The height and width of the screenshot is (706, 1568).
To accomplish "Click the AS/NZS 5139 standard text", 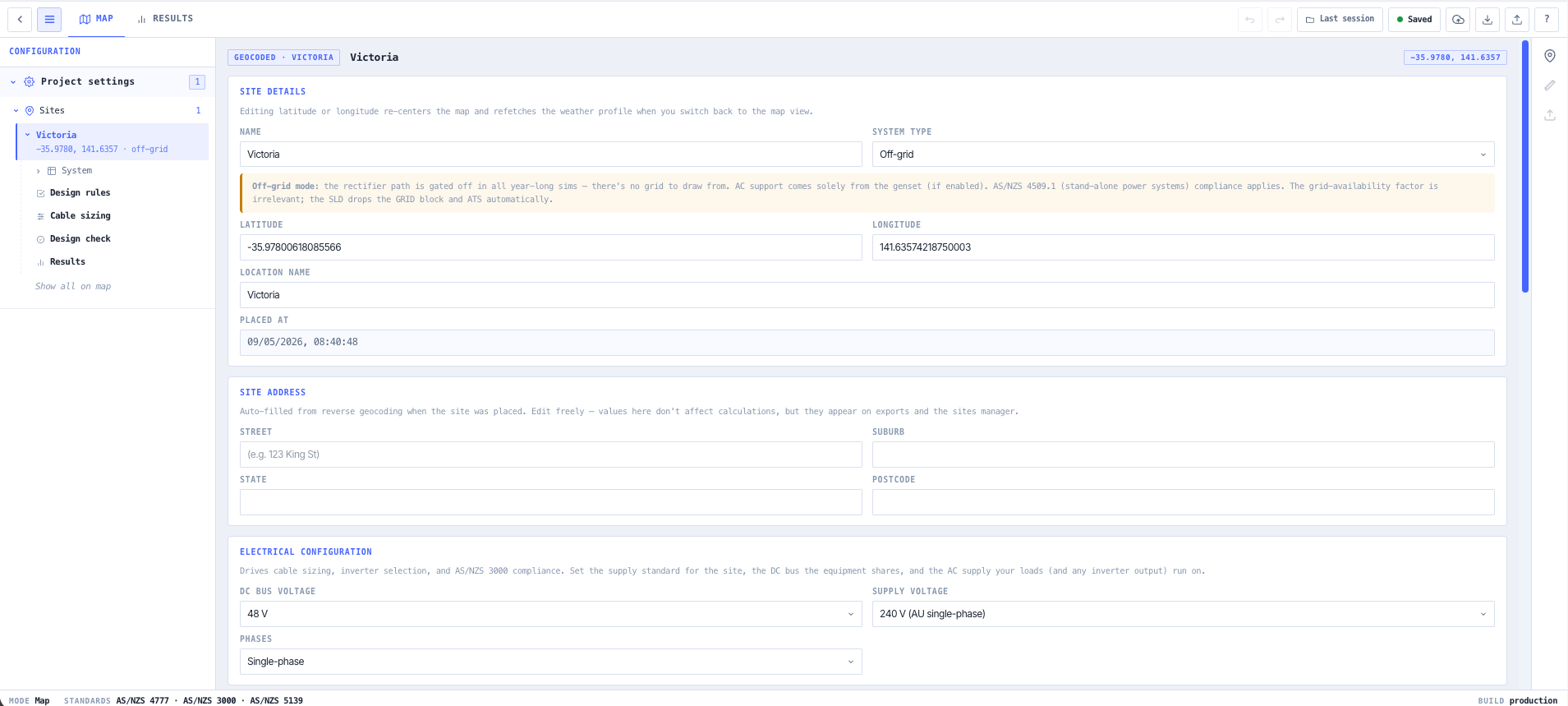I will coord(276,700).
